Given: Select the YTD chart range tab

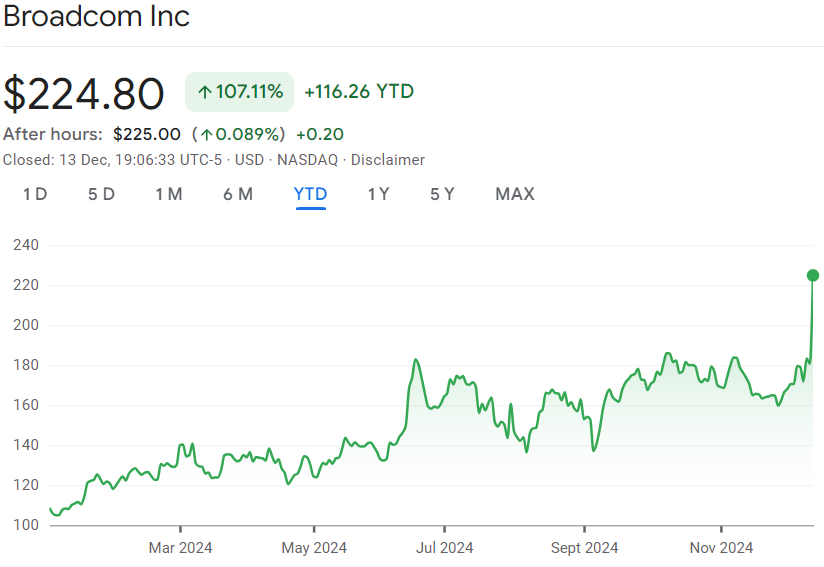Looking at the screenshot, I should (311, 194).
